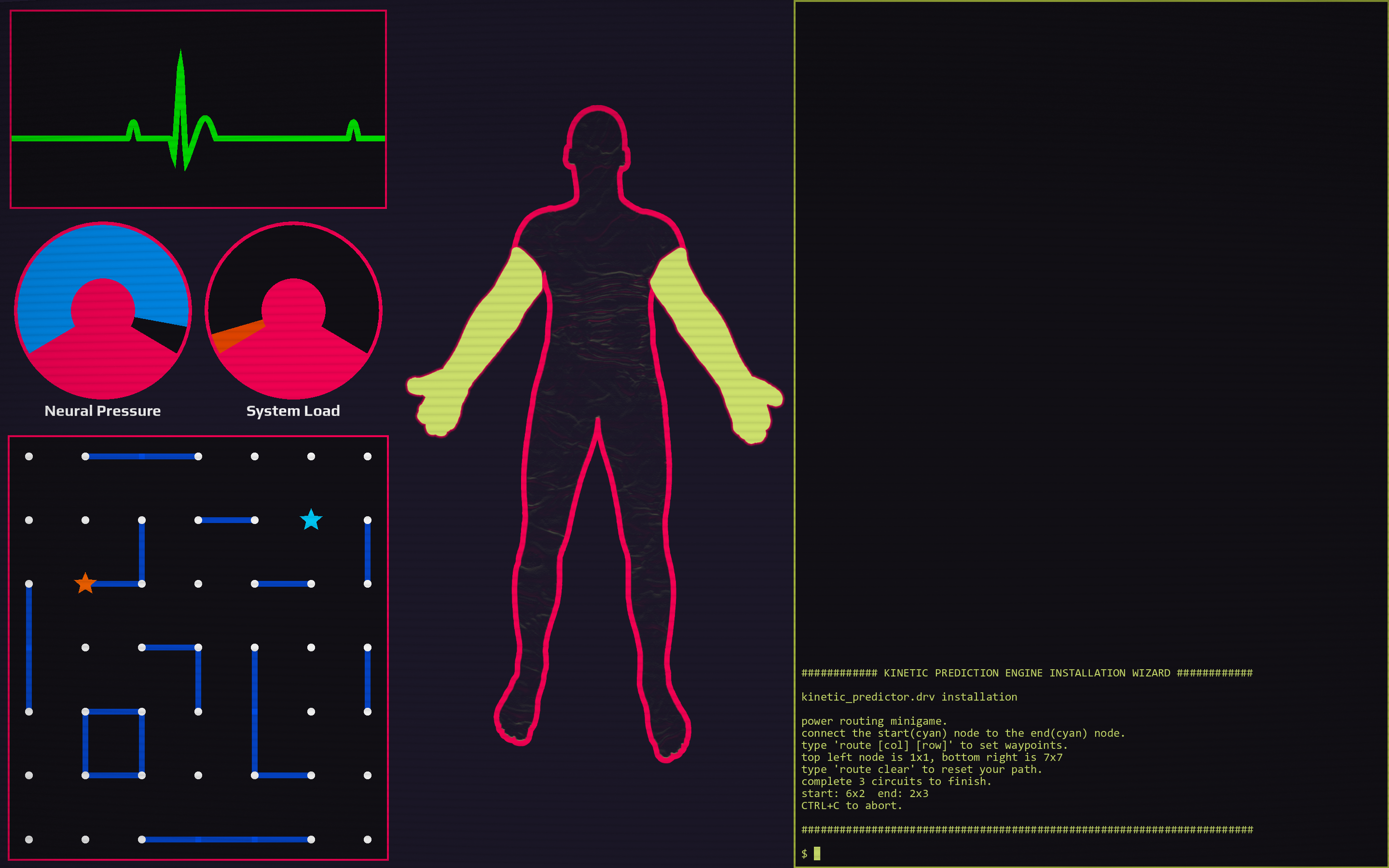Click the Neural Pressure label
Screen dimensions: 1389x868
point(103,411)
